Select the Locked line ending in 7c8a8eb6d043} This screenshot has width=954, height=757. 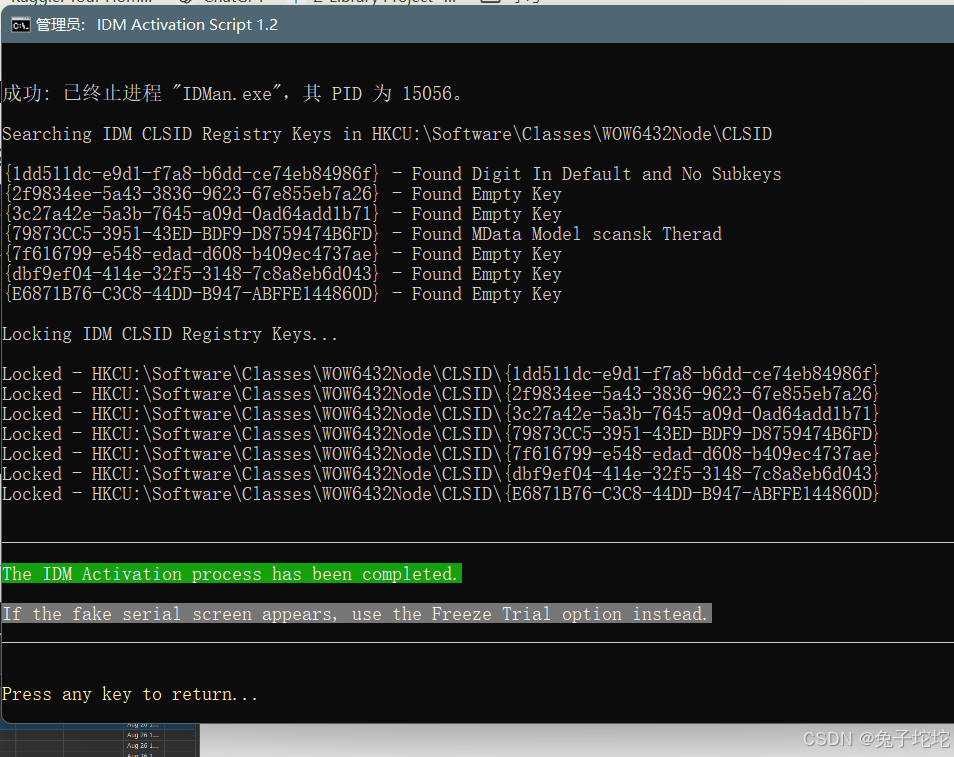[x=440, y=474]
